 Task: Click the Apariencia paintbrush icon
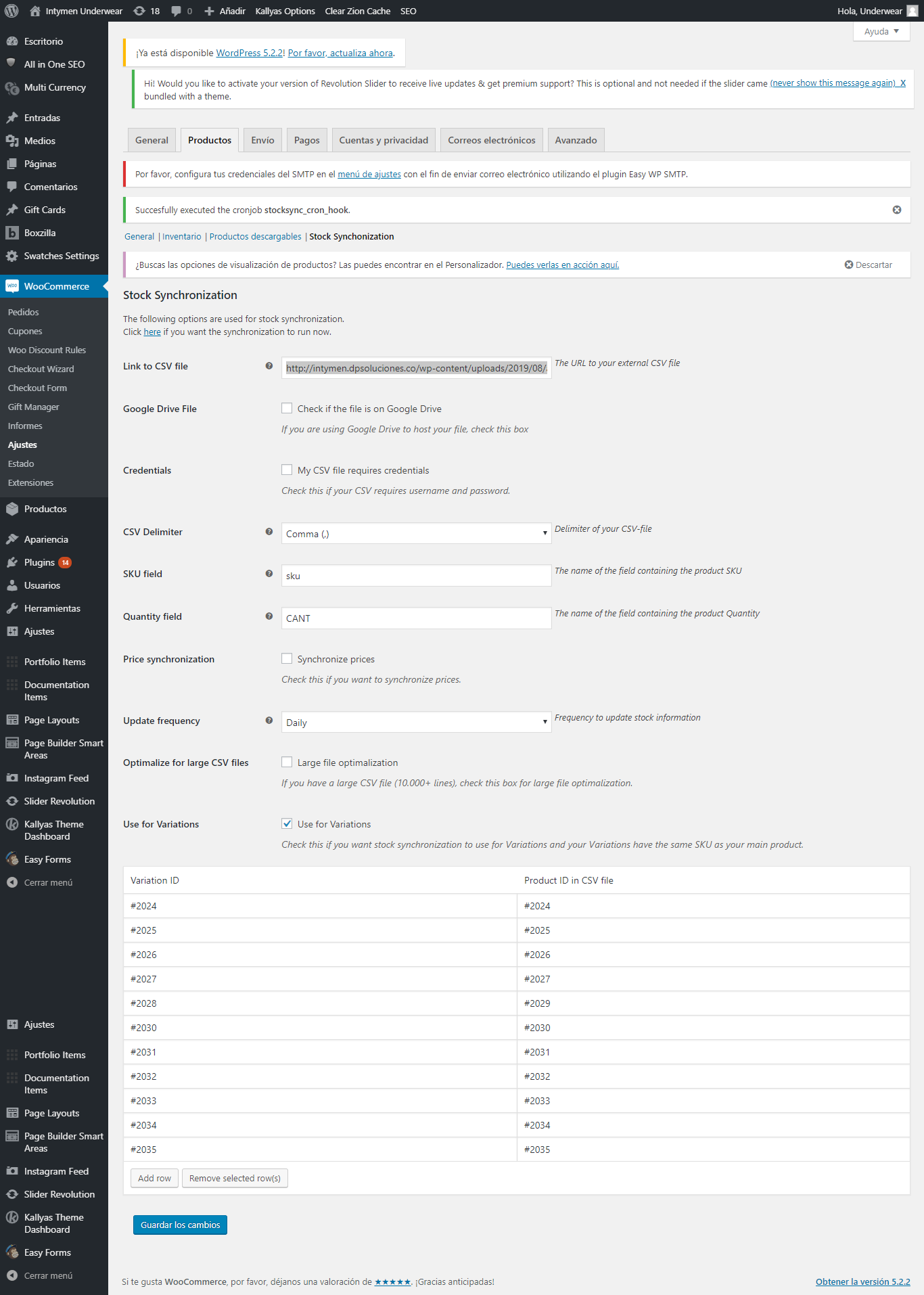coord(12,539)
